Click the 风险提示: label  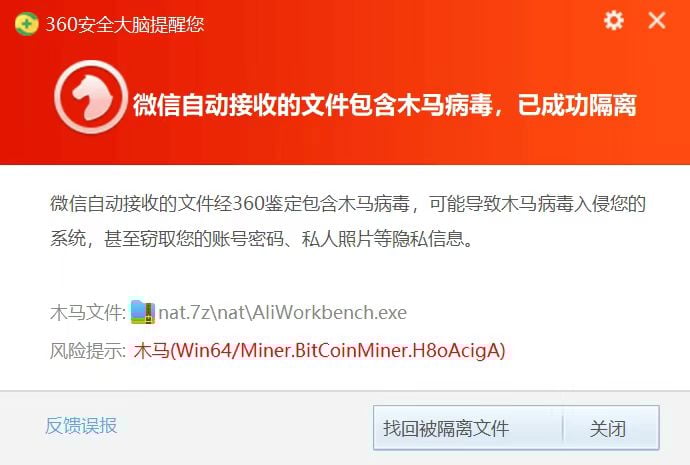88,351
